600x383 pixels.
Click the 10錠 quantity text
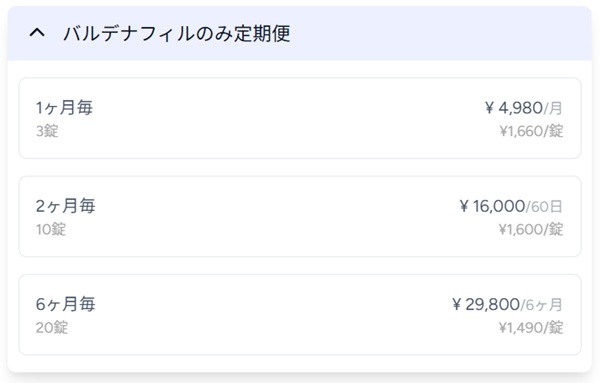tap(51, 229)
